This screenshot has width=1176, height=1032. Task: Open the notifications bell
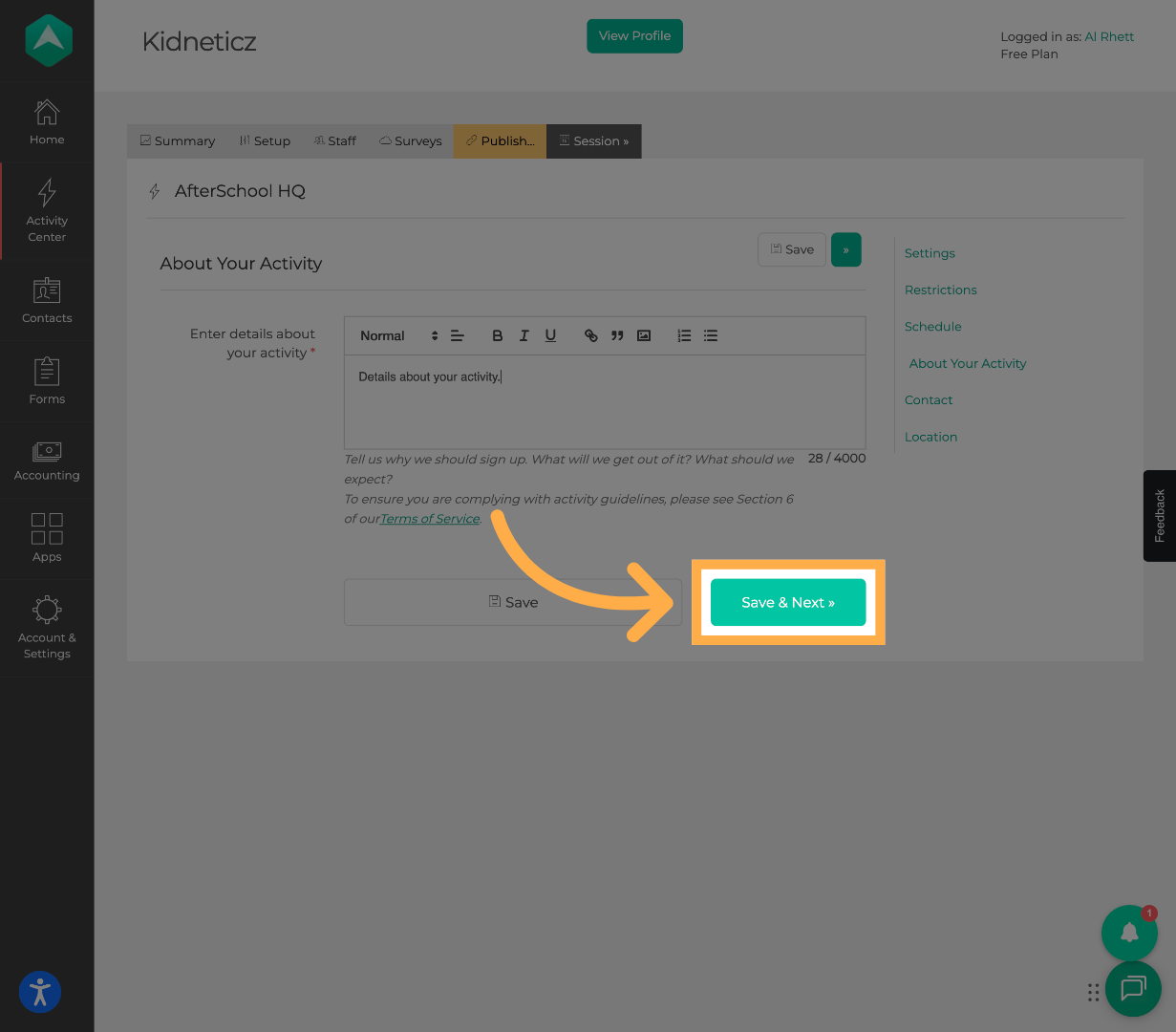[1129, 933]
